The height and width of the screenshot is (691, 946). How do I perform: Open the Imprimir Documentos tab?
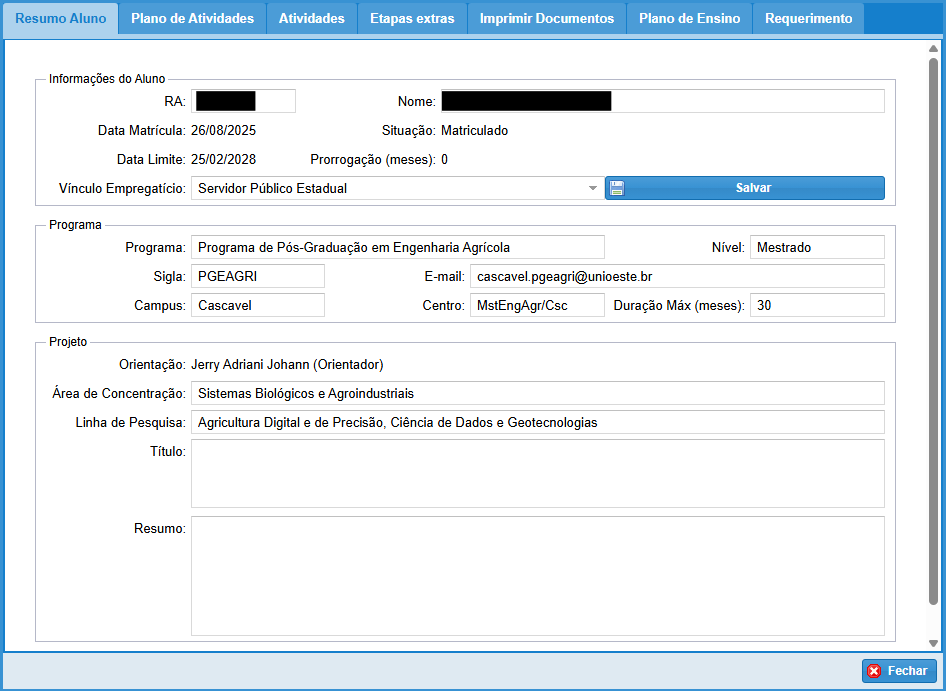click(546, 19)
